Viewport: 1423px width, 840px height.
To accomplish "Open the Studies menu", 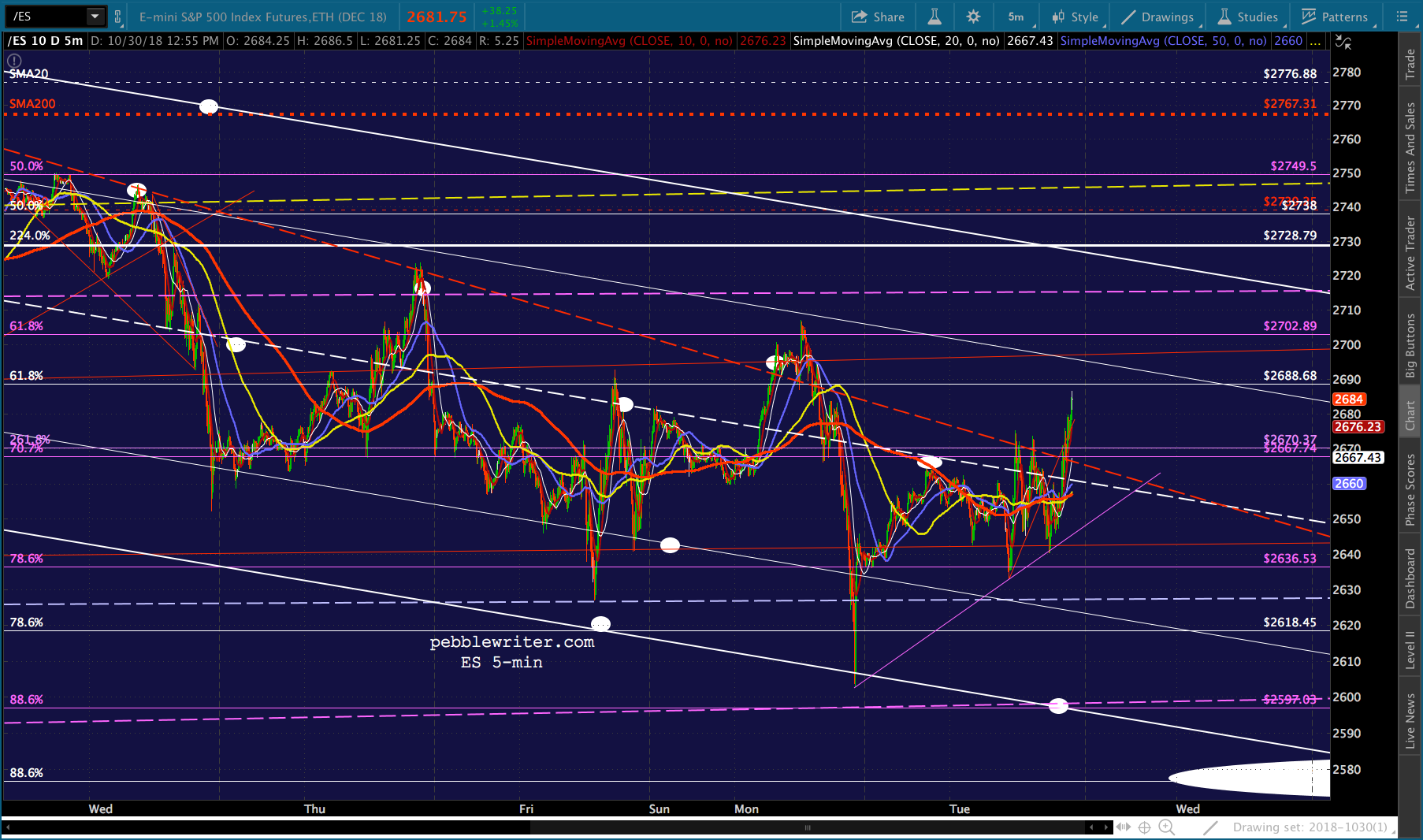I will pos(1249,17).
